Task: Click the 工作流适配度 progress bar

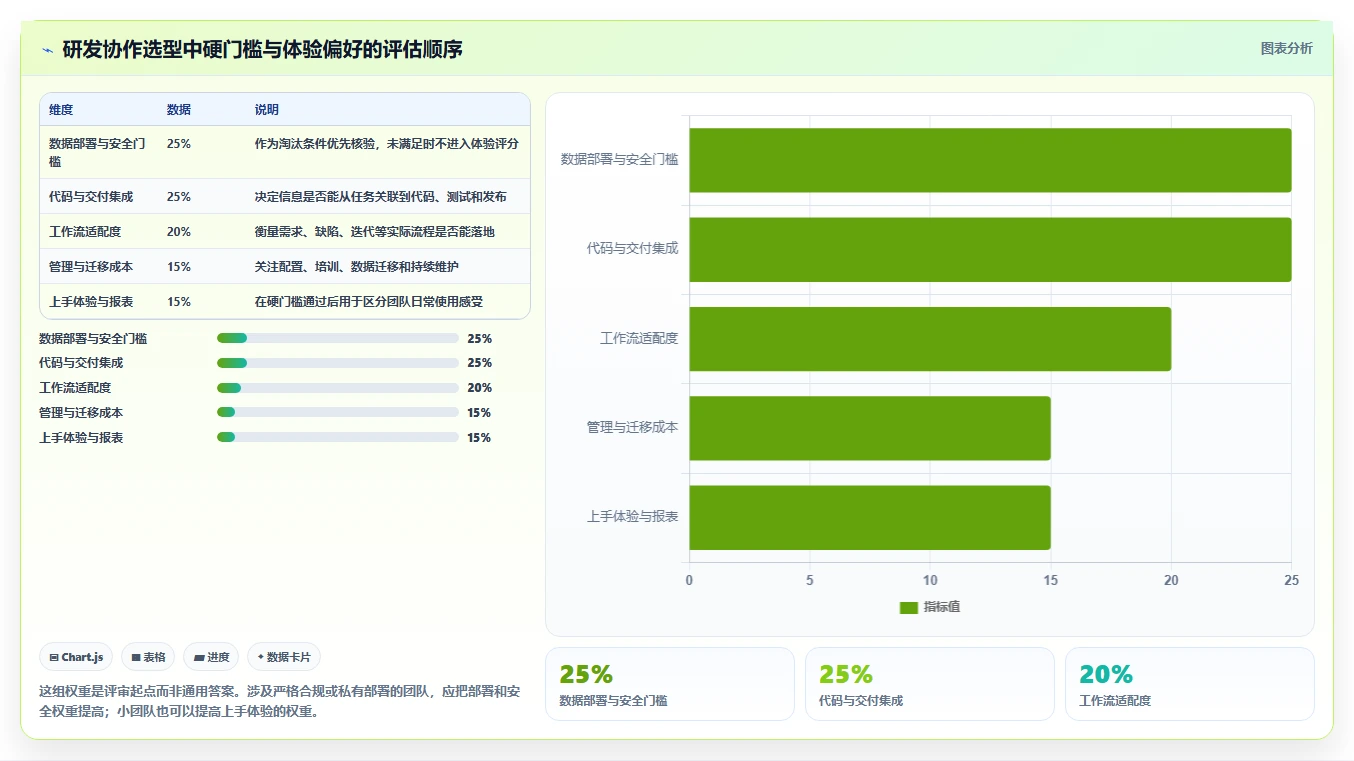Action: 338,388
